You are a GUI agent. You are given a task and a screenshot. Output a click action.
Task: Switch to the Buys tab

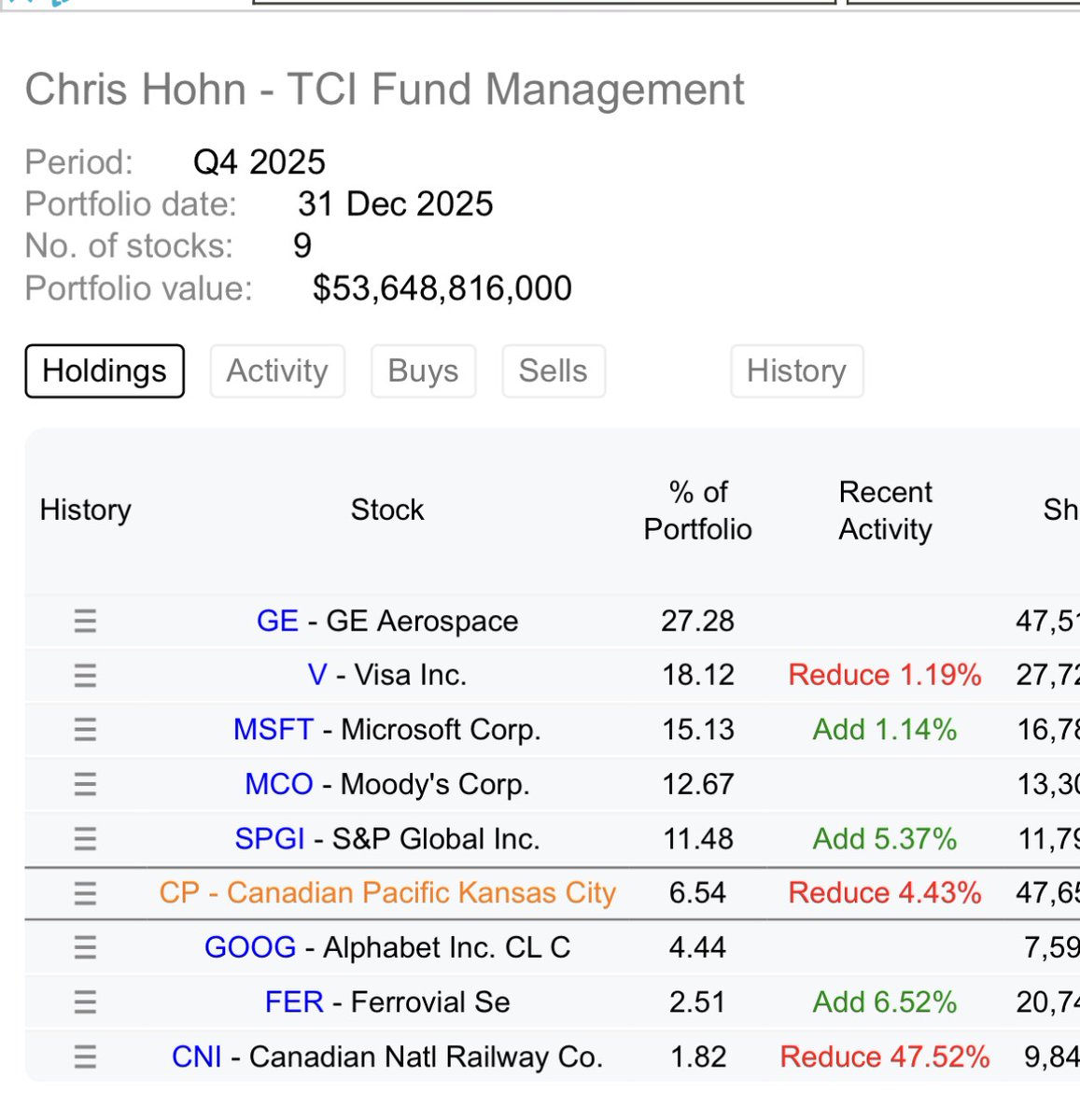(x=423, y=371)
